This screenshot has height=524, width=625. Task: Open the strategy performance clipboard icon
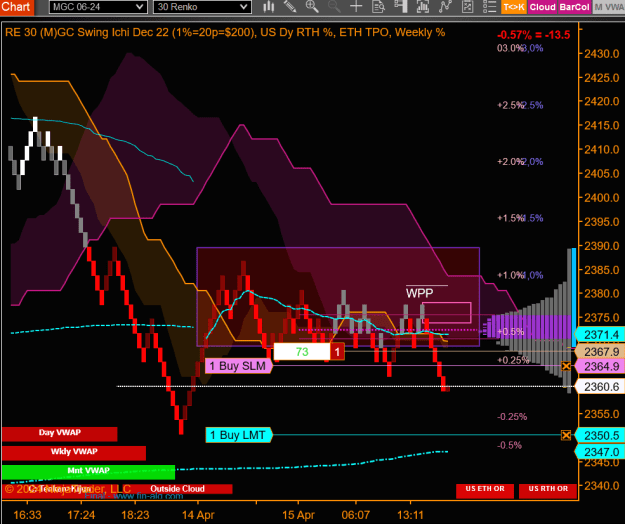point(467,6)
